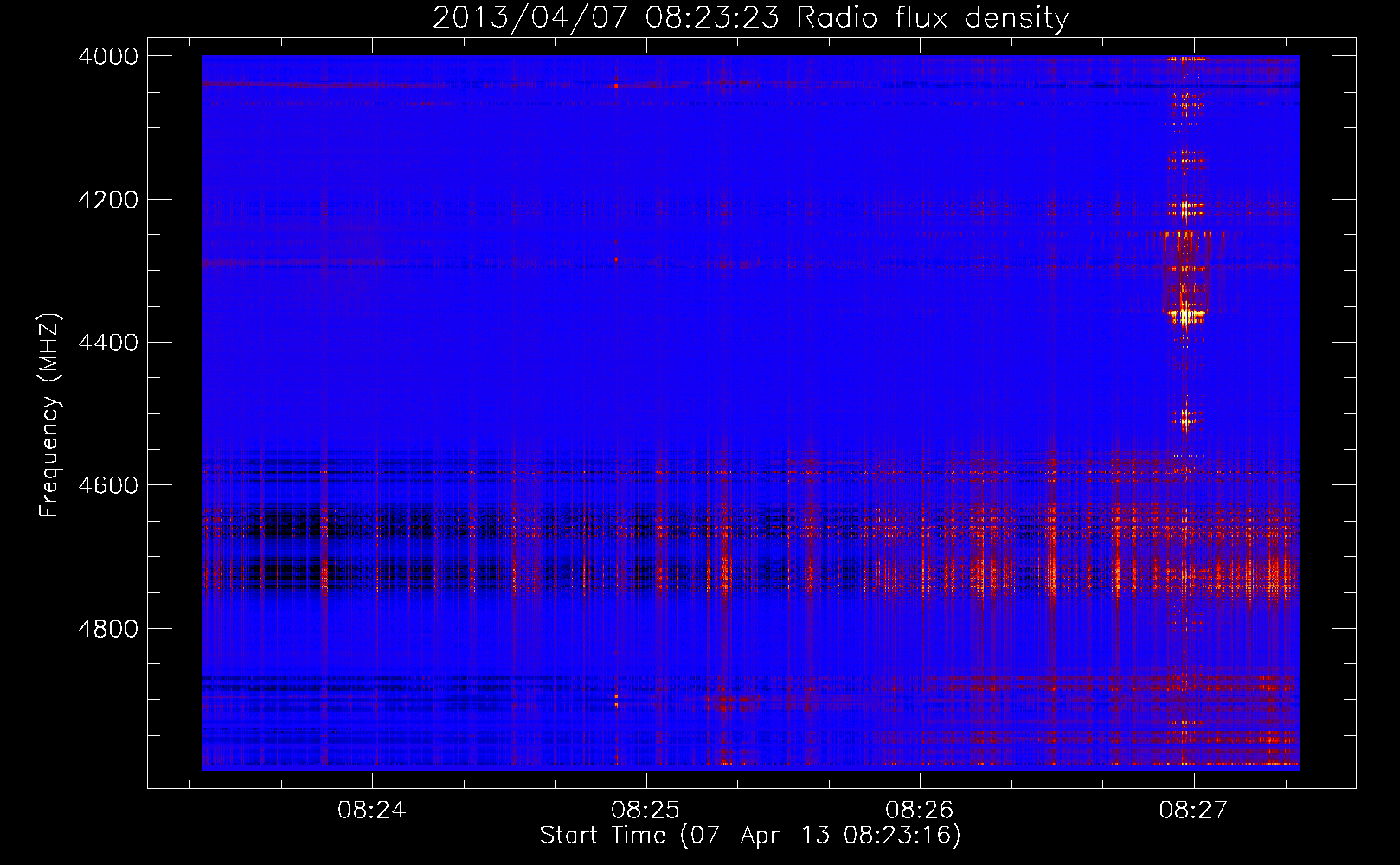
Task: Click the 08:24 time axis label
Action: [x=372, y=811]
